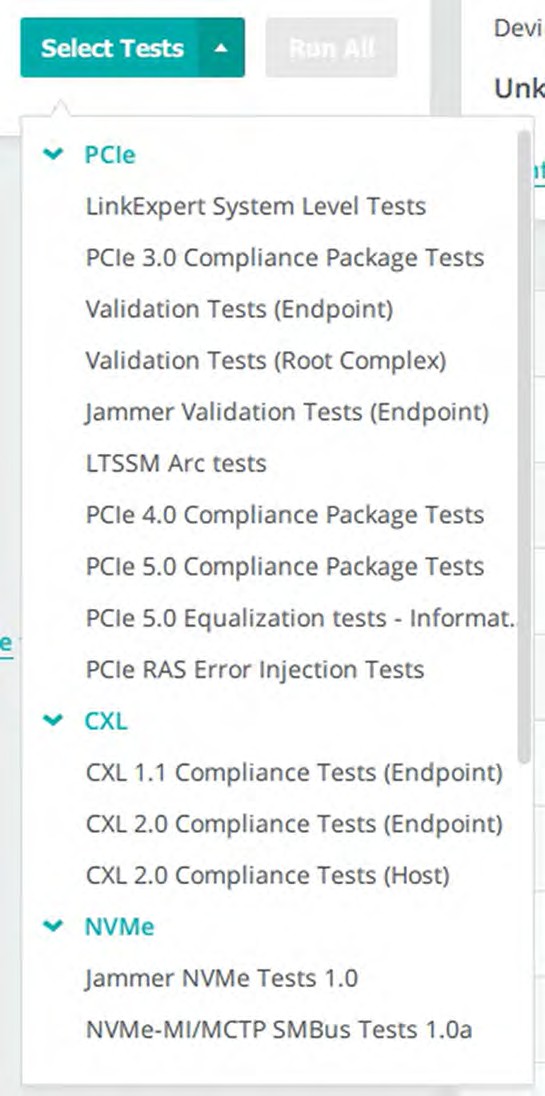Click the dropdown list scrollbar
545x1096 pixels.
[x=524, y=447]
